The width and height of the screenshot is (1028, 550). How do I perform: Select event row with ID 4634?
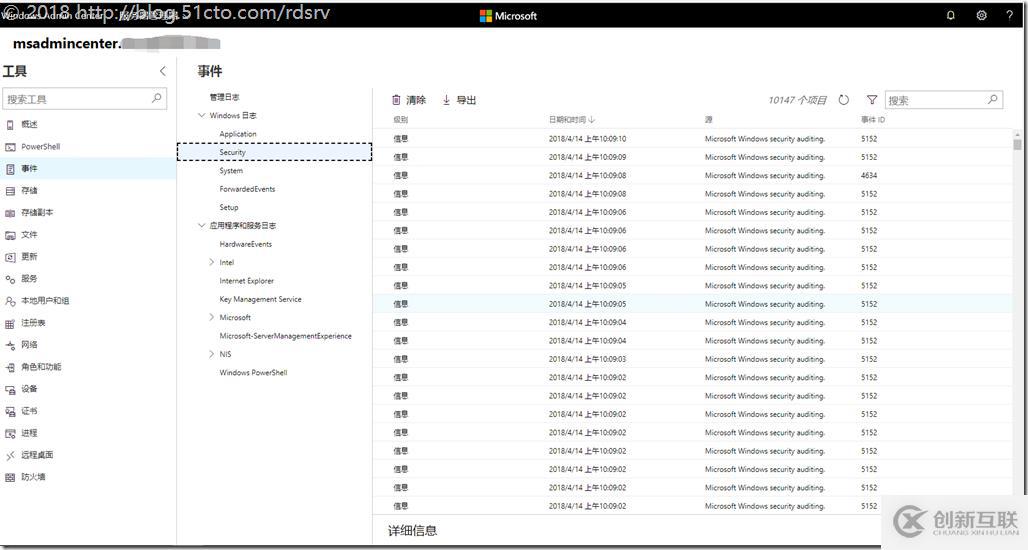tap(694, 176)
